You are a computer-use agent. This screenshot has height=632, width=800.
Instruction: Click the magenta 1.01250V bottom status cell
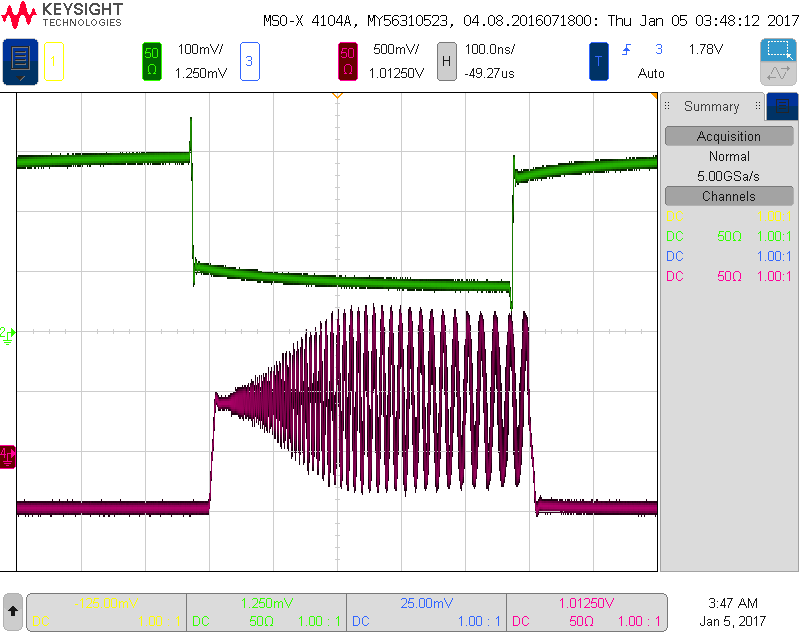click(587, 612)
